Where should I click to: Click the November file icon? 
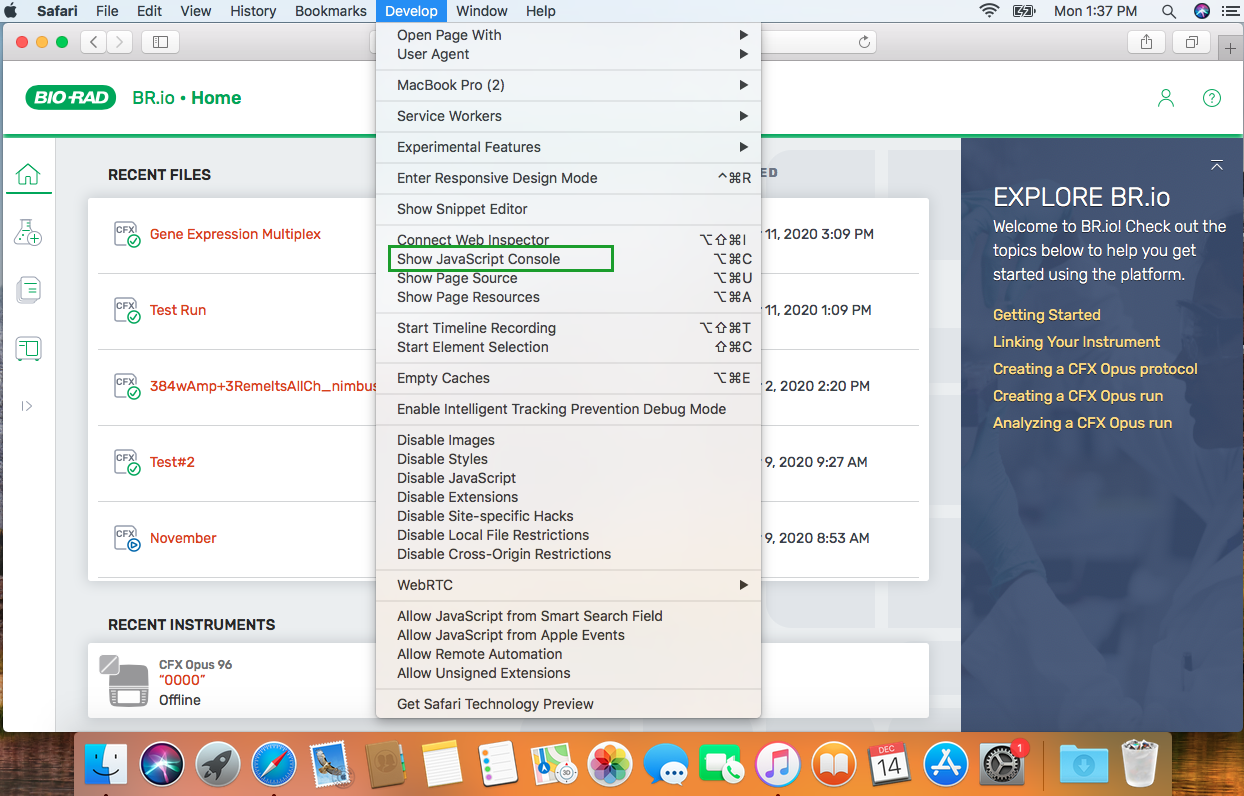pos(127,539)
